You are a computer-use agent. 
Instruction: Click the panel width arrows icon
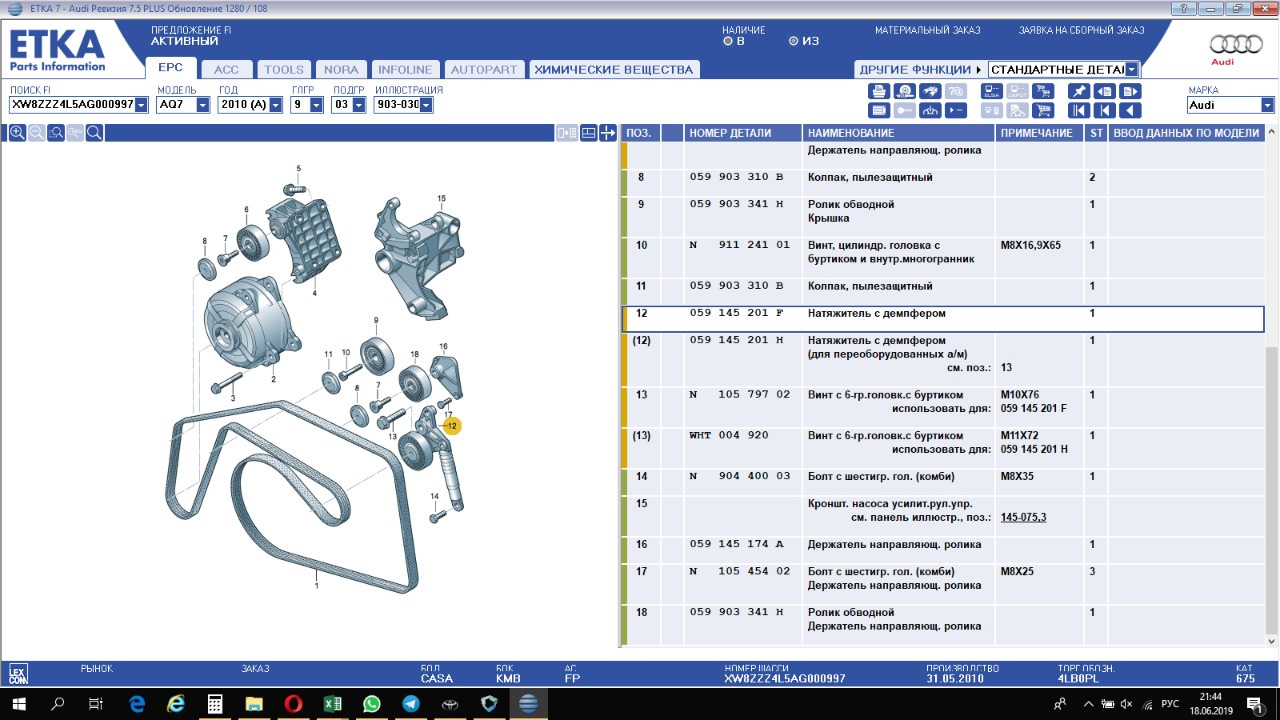[607, 132]
